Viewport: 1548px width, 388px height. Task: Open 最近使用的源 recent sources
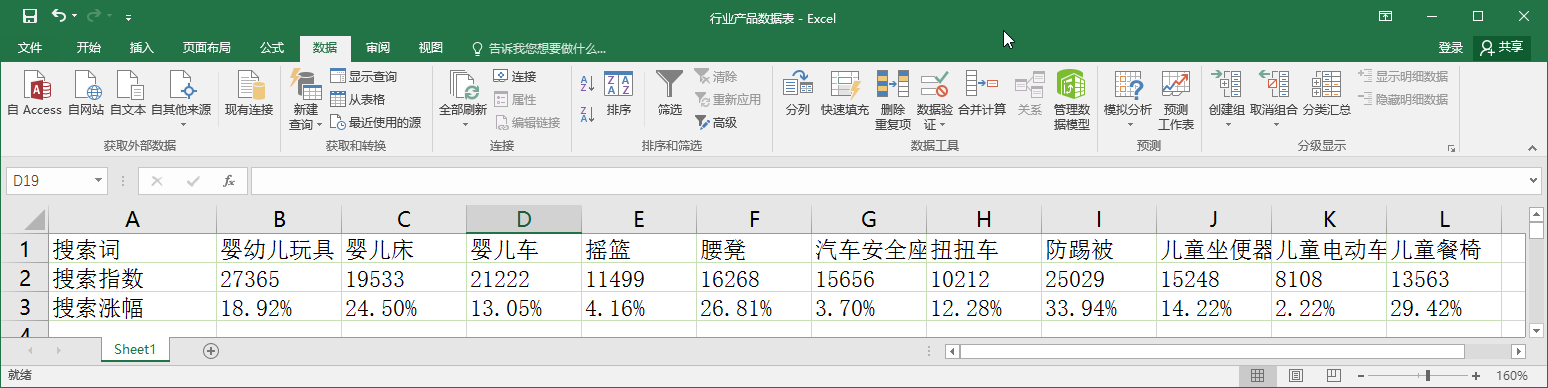[x=375, y=122]
